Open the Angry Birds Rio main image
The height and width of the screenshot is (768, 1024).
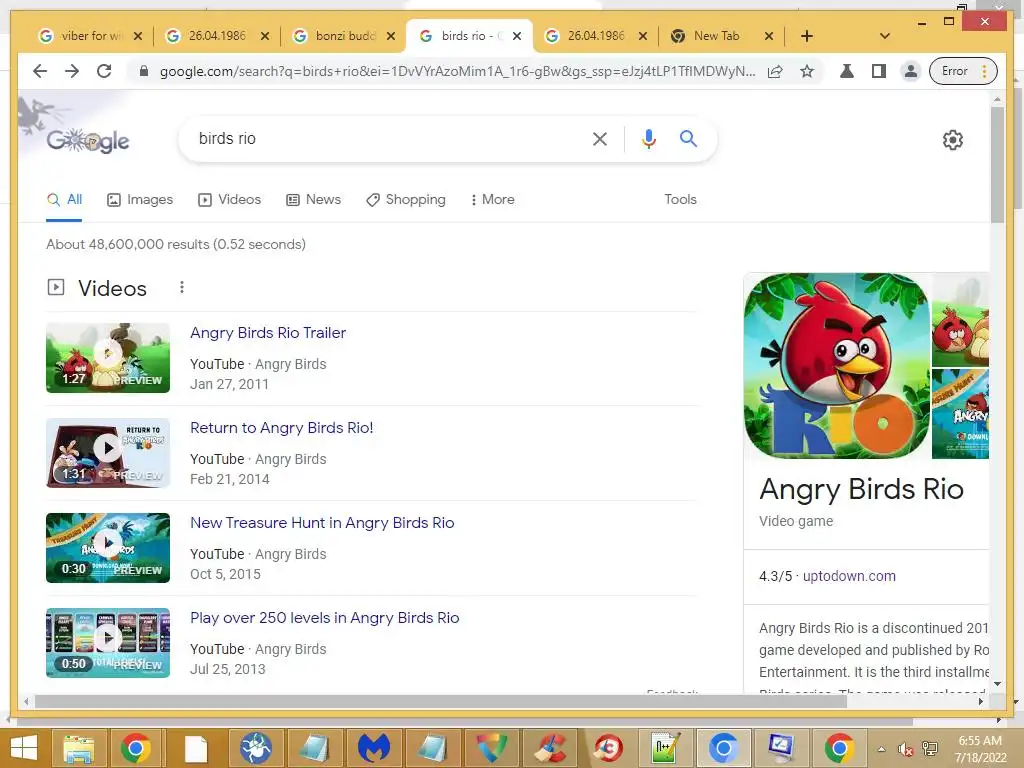(837, 366)
